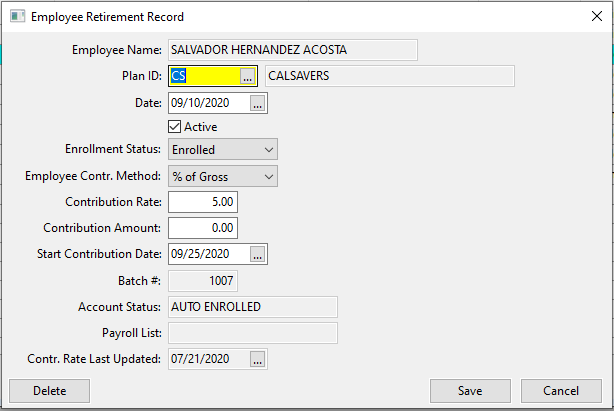
Task: Focus the Contribution Rate field
Action: tap(203, 203)
